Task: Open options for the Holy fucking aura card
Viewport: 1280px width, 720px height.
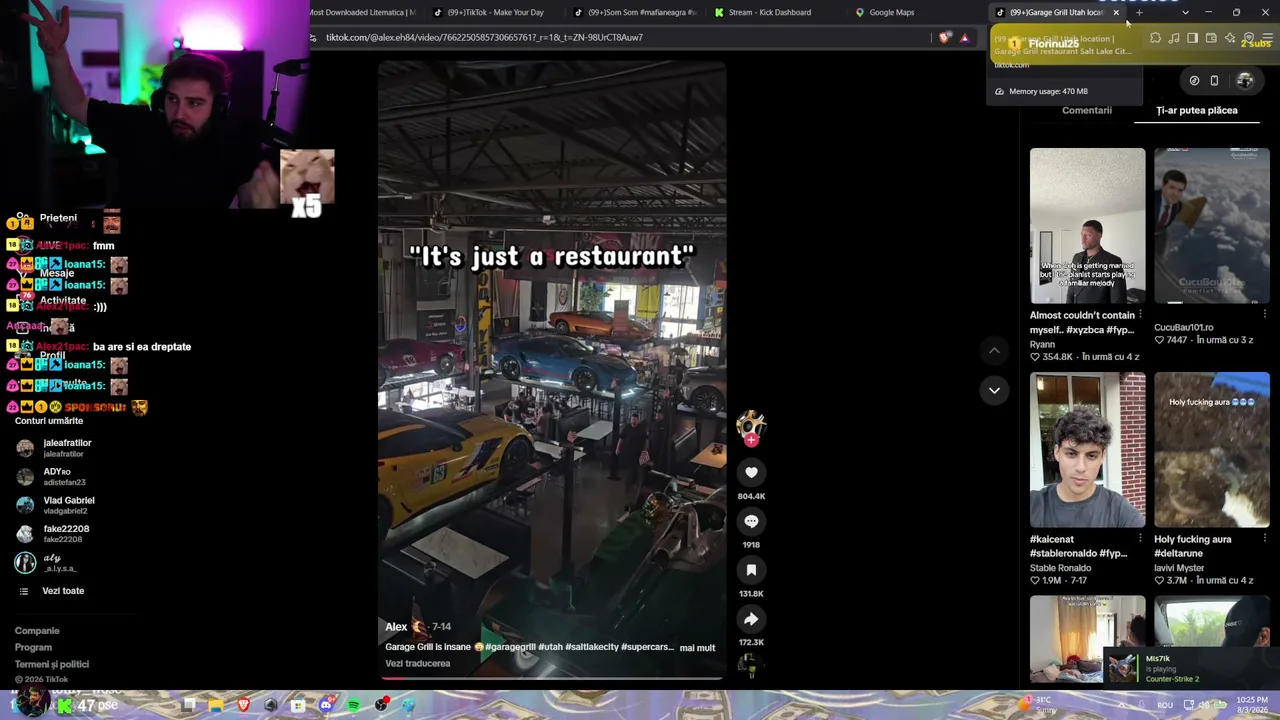Action: (1264, 539)
